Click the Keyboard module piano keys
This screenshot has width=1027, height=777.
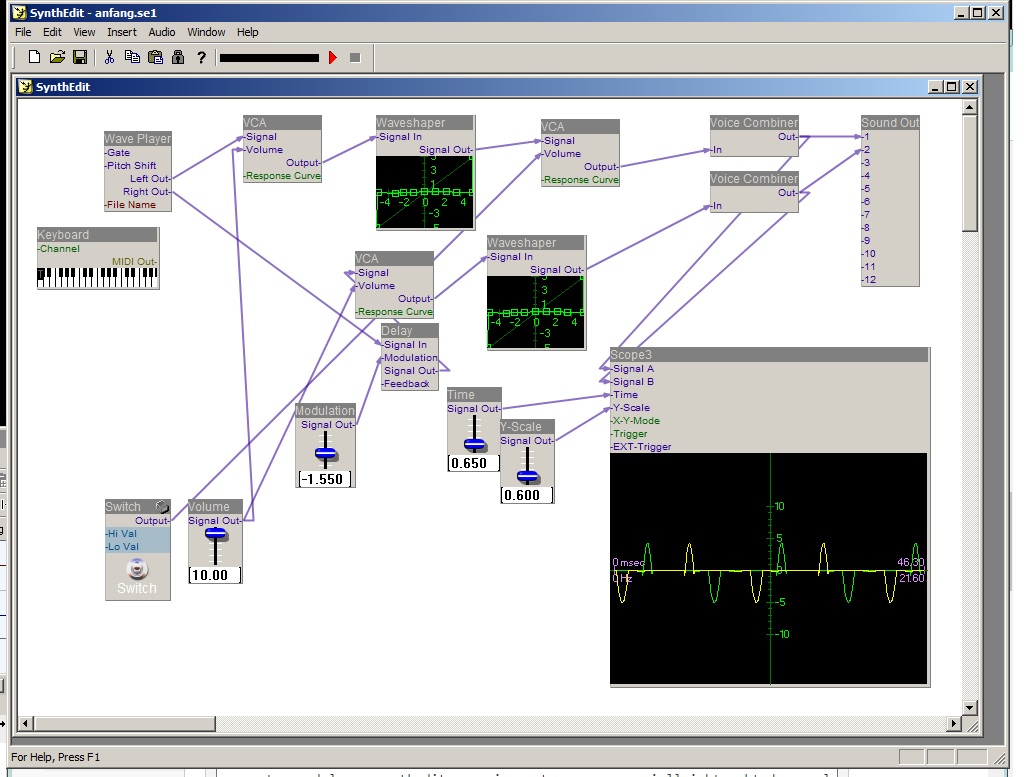pyautogui.click(x=97, y=277)
